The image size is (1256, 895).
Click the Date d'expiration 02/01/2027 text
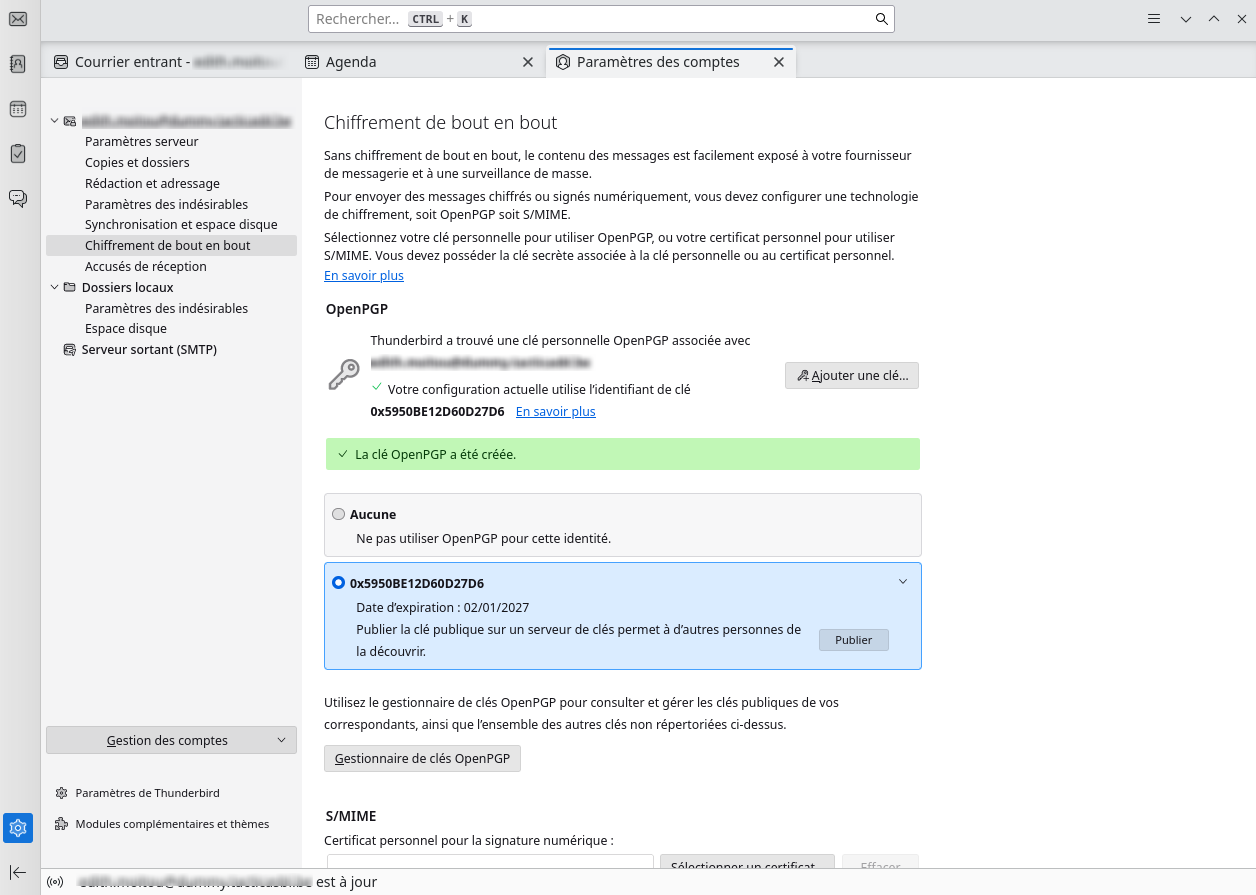click(x=443, y=607)
